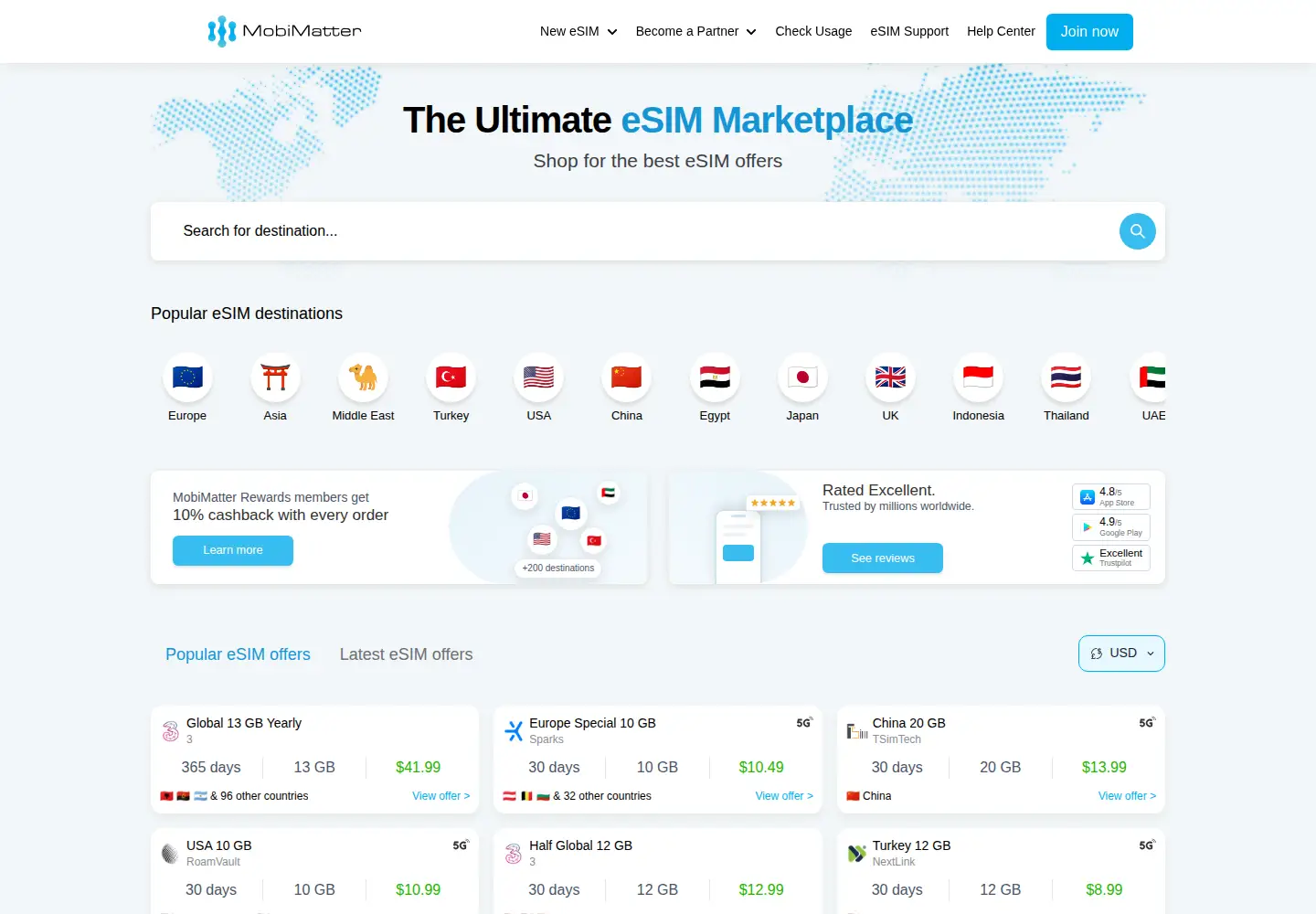Click the Join now button
The height and width of the screenshot is (914, 1316).
1089,32
